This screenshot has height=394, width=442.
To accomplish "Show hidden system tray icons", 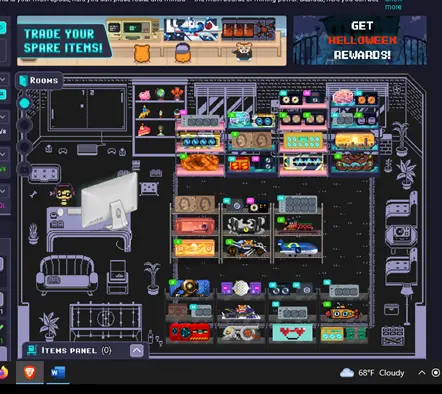I will pyautogui.click(x=422, y=373).
